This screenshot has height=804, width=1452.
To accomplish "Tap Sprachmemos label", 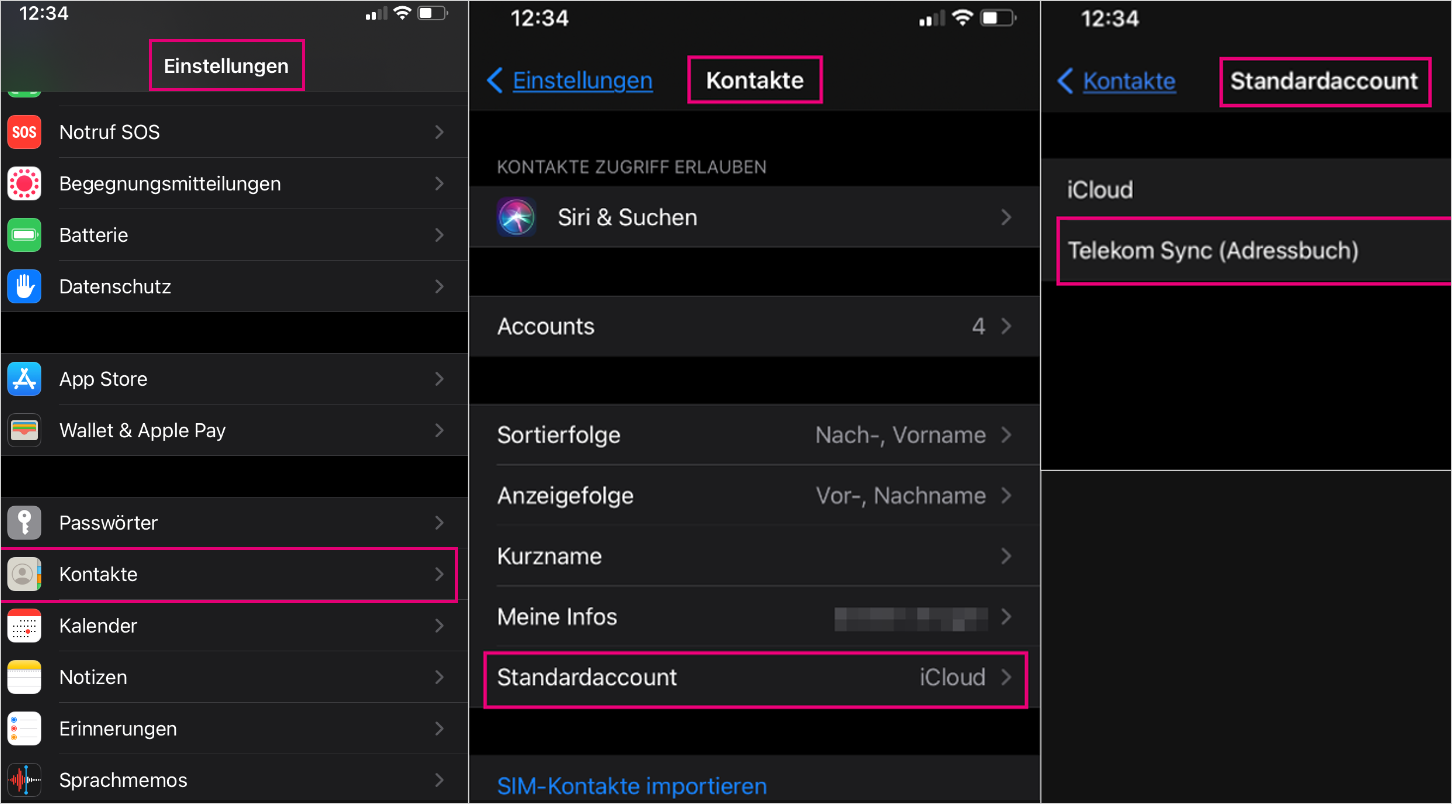I will [x=123, y=780].
